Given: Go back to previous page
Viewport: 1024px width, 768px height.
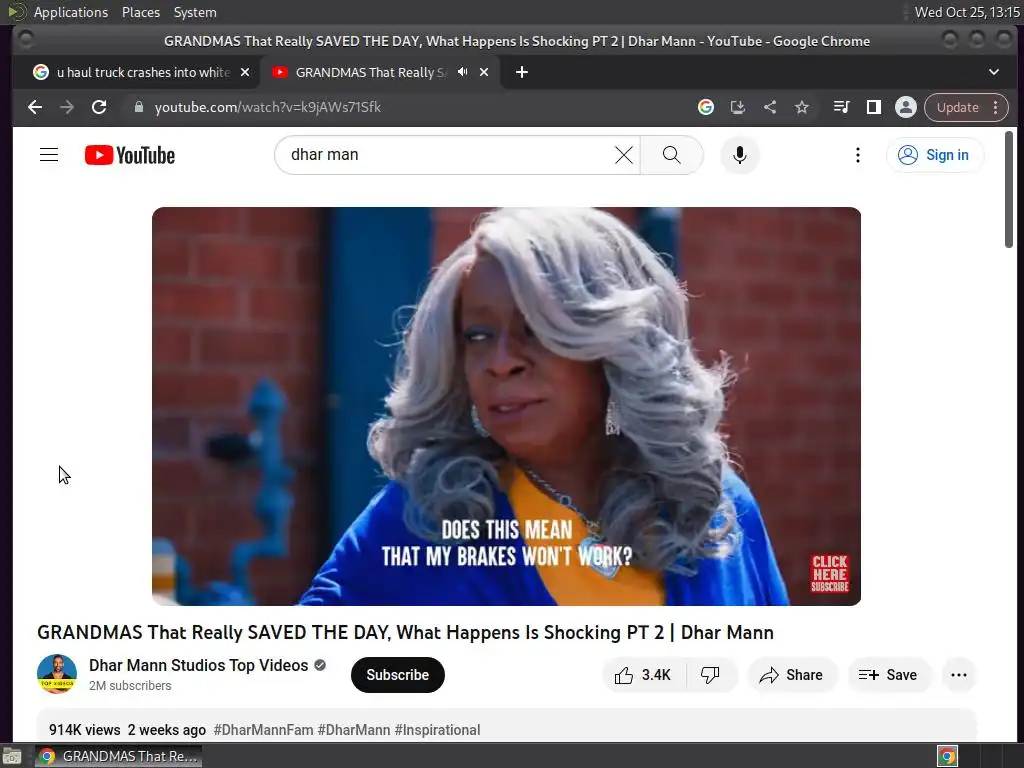Looking at the screenshot, I should [35, 107].
